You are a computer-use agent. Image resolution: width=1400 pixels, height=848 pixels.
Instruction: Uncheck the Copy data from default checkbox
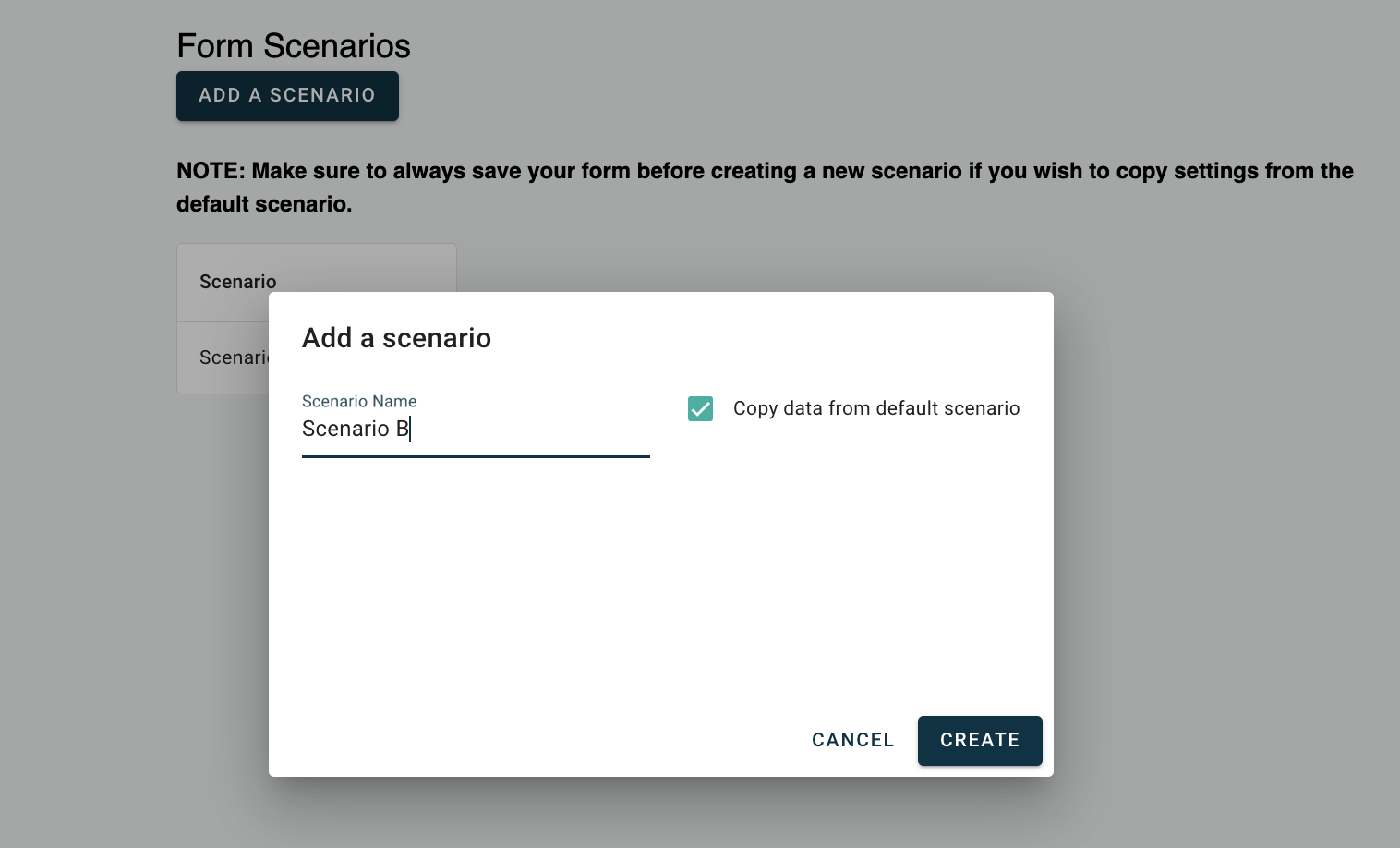[x=700, y=408]
